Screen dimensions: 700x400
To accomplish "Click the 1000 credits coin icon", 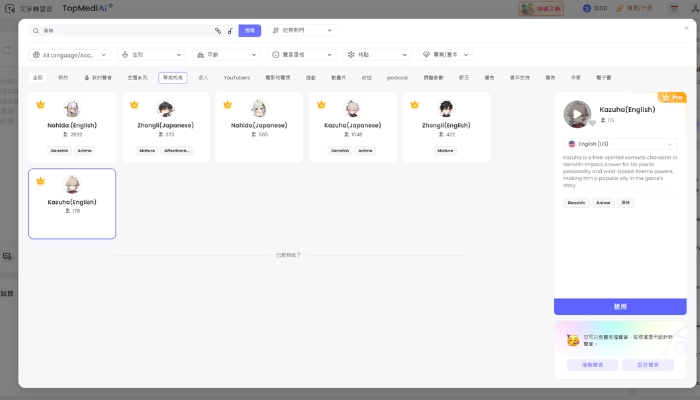I will 587,8.
